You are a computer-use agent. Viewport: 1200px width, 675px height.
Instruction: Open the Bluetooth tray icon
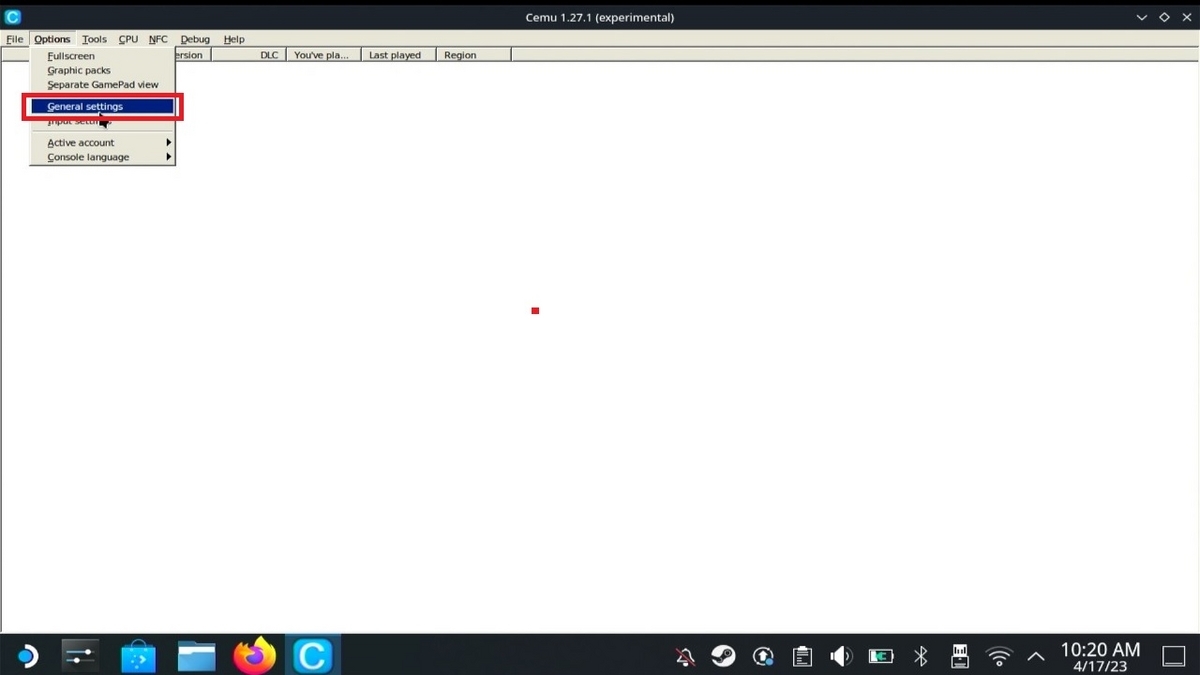pos(921,657)
